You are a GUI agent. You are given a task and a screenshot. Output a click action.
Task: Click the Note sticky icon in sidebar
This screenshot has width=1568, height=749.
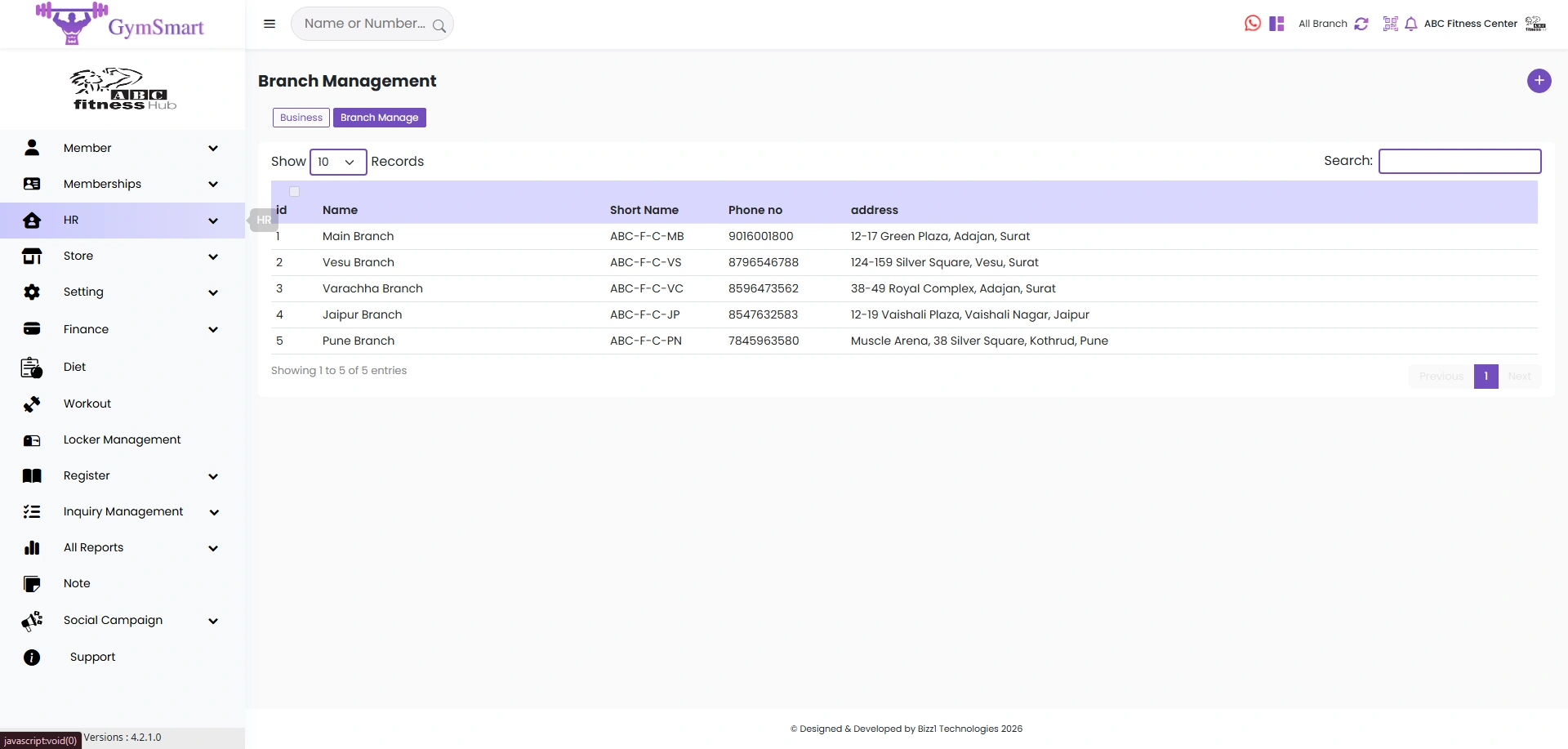(32, 584)
